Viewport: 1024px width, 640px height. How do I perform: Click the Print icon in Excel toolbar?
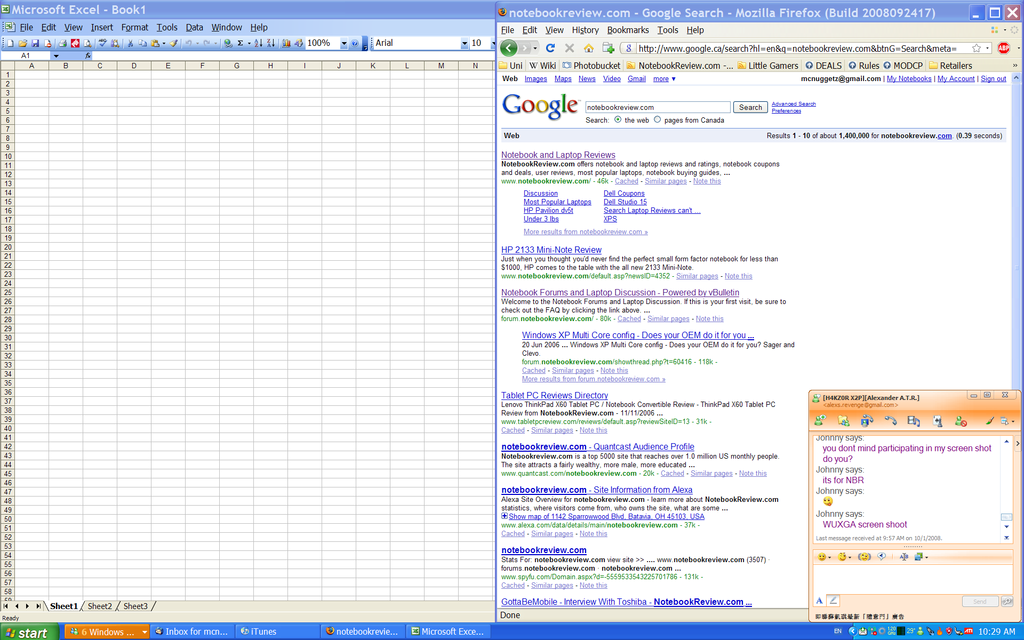click(x=62, y=43)
